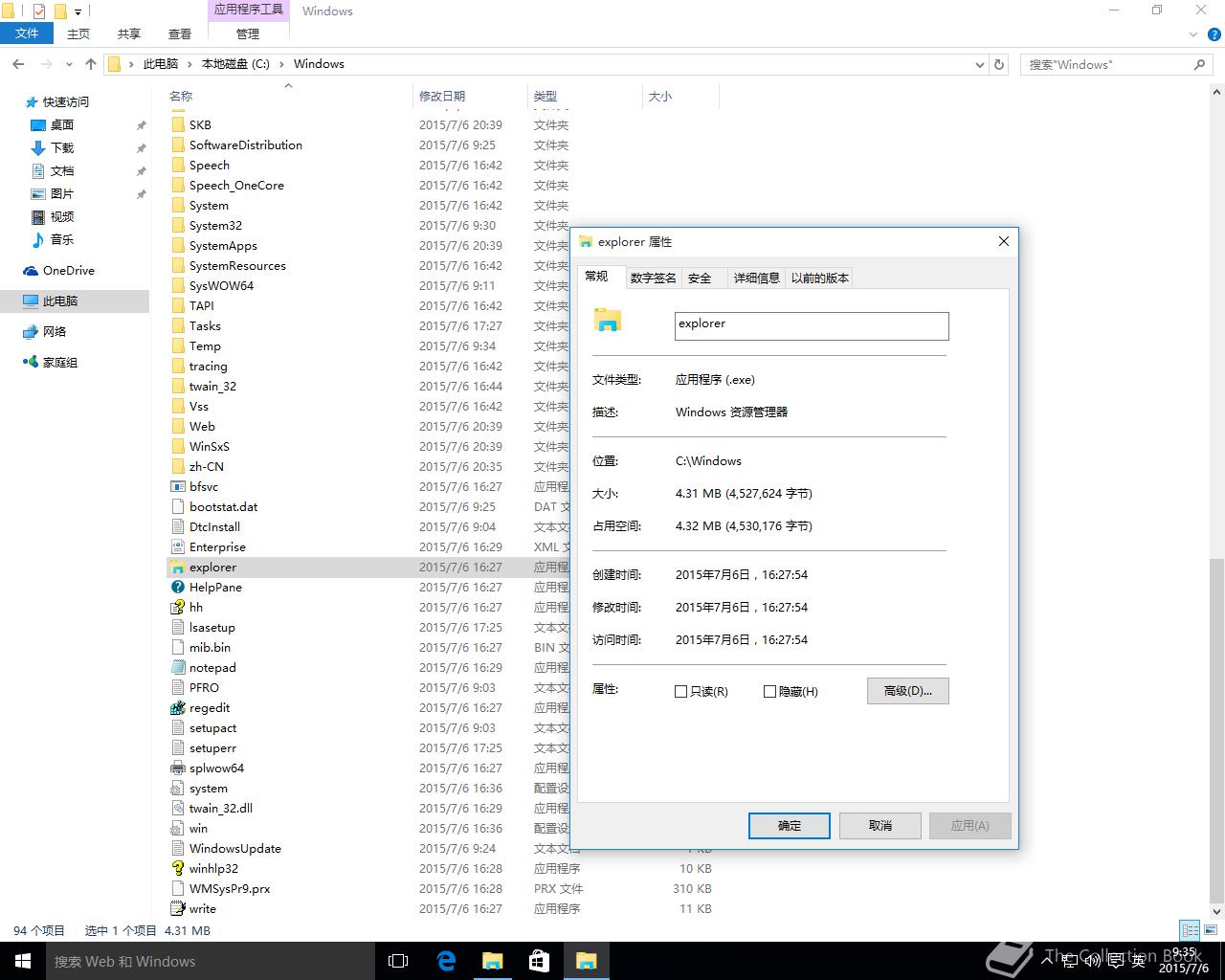Close the explorer properties dialog
The height and width of the screenshot is (980, 1225).
1004,241
